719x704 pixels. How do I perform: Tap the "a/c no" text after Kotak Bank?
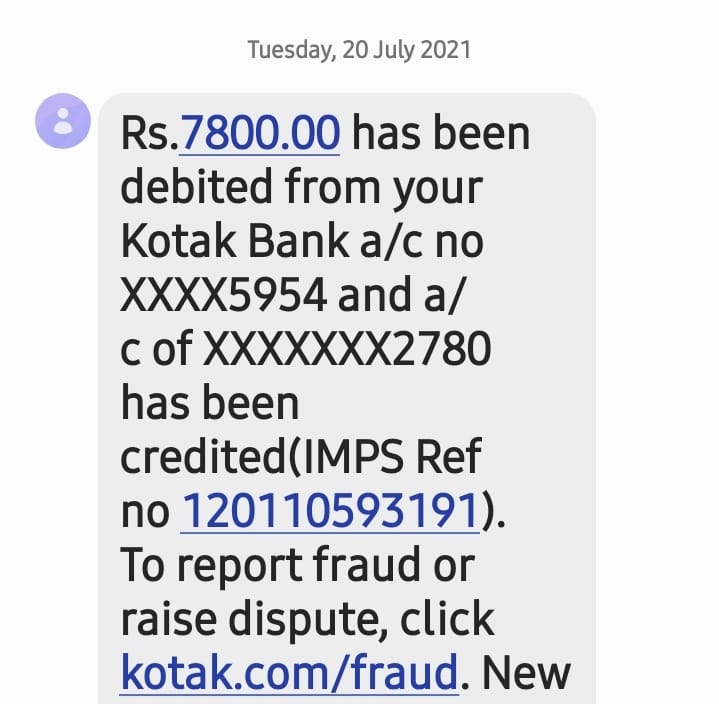(421, 240)
